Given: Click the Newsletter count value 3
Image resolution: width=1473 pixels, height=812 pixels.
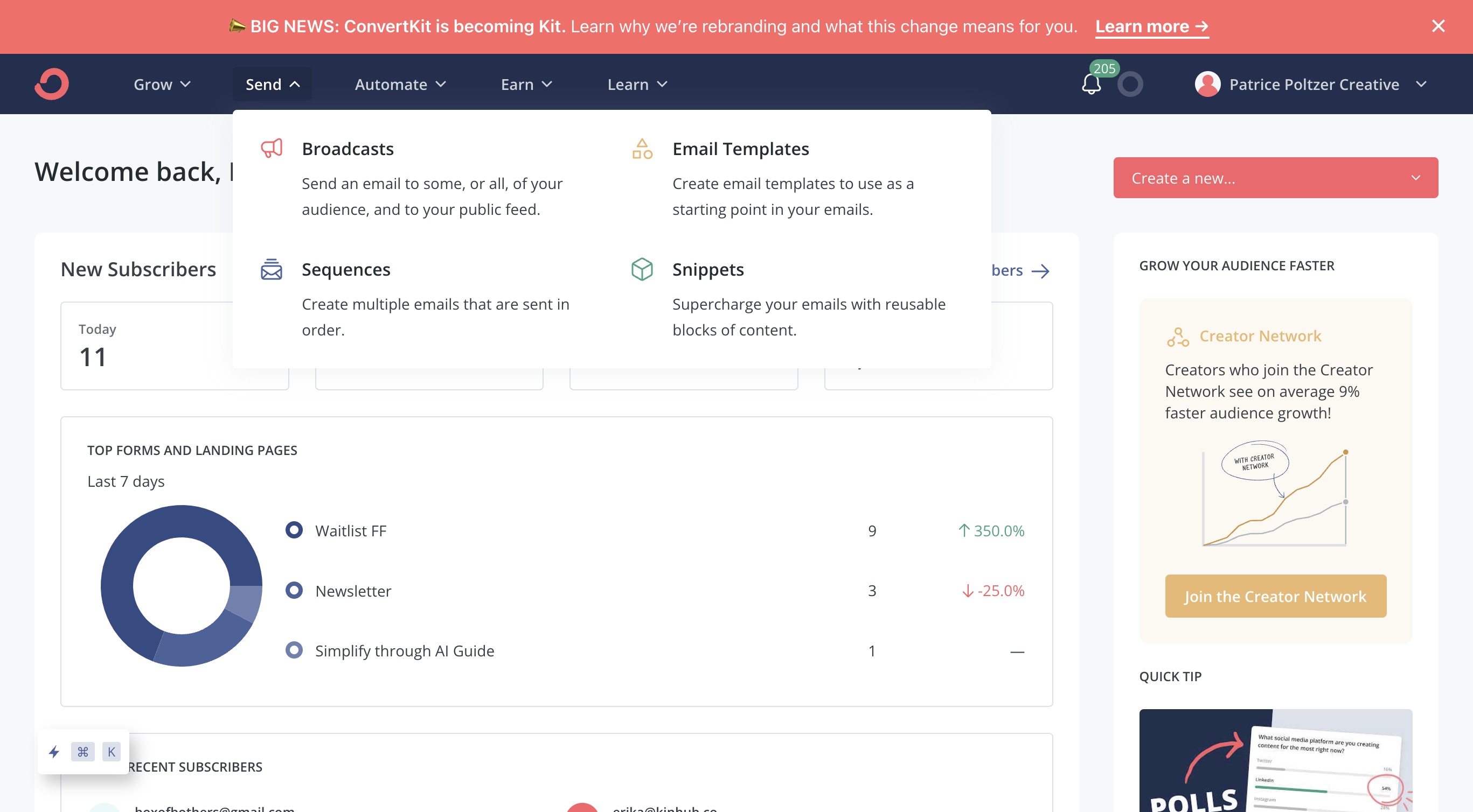Looking at the screenshot, I should tap(871, 591).
